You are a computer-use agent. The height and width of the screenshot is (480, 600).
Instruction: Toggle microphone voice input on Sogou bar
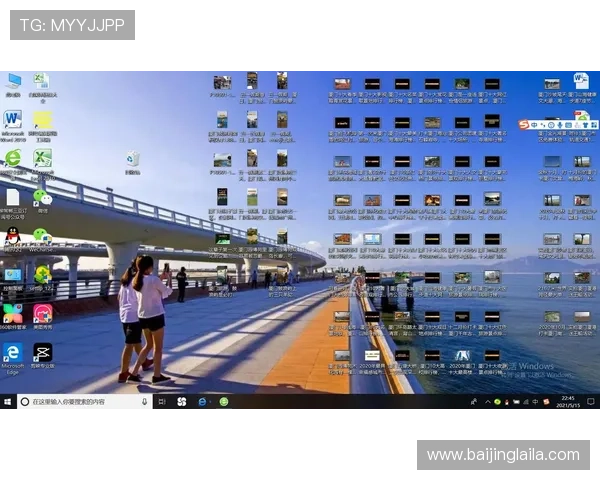click(559, 123)
